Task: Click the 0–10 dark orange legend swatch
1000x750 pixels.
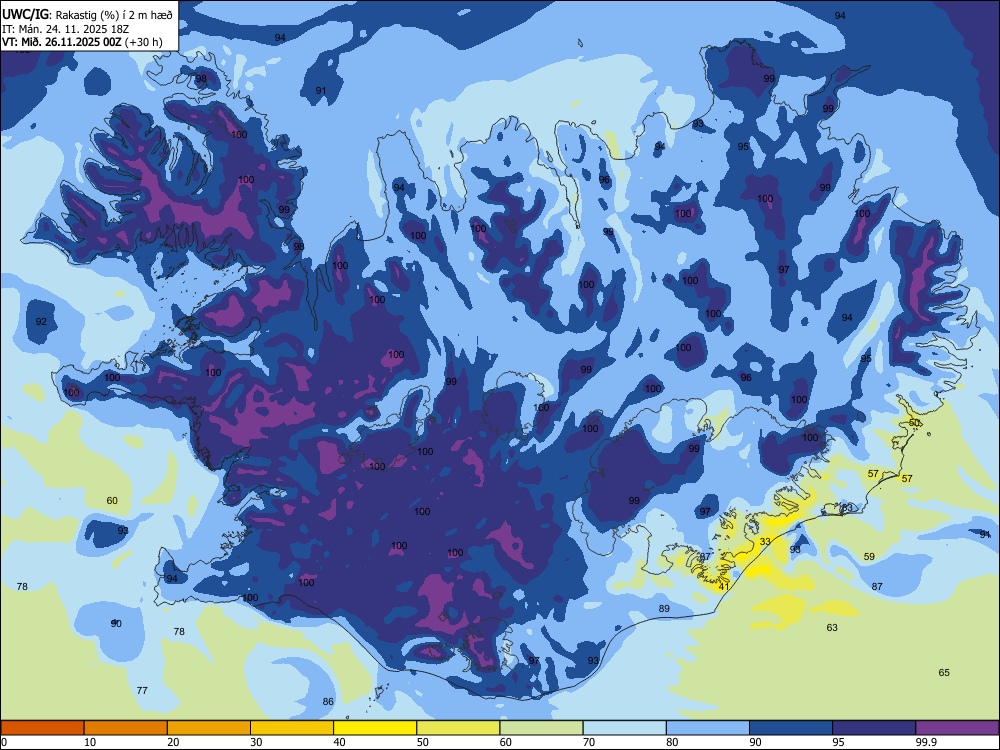Action: 42,728
